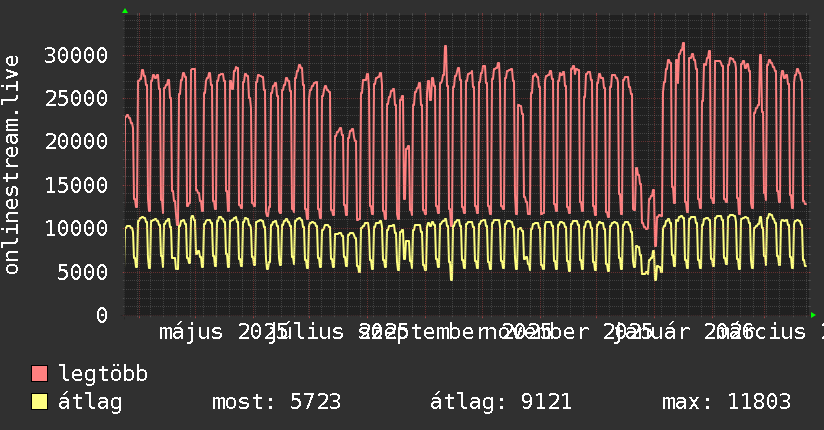Click the 0 y-axis label
Image resolution: width=824 pixels, height=430 pixels.
pyautogui.click(x=102, y=315)
